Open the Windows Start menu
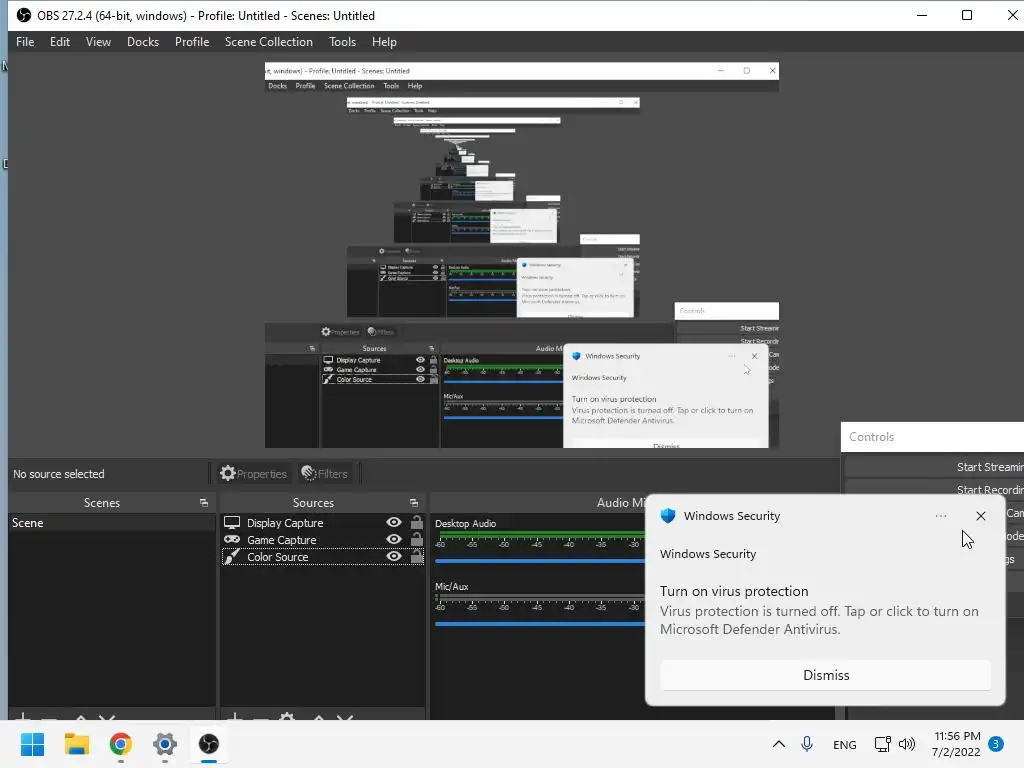 pos(33,744)
